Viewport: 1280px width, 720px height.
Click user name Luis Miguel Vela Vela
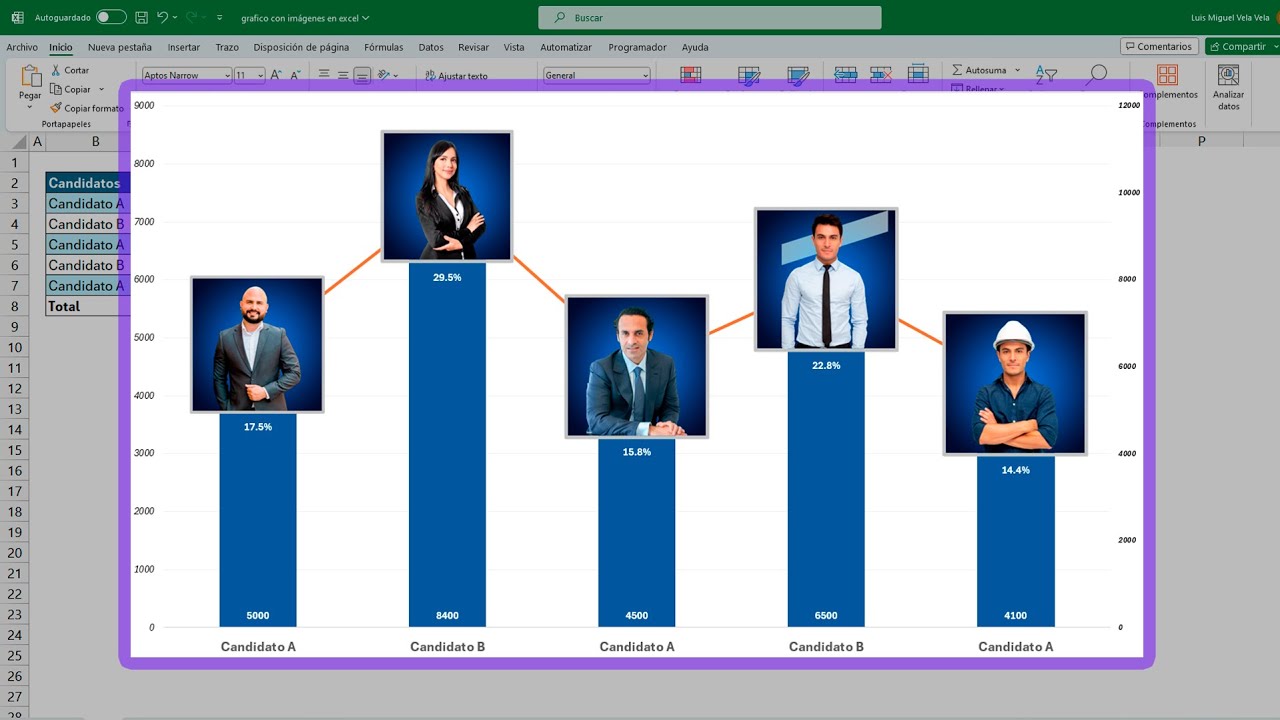1231,18
